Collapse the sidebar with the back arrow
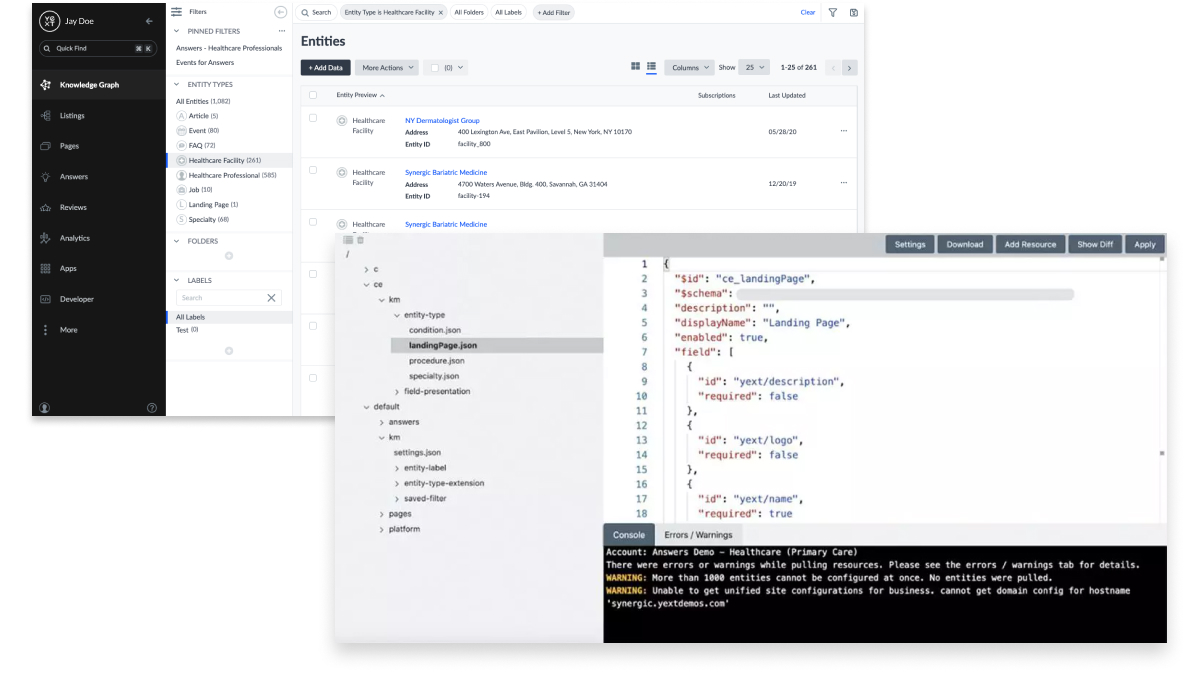Screen dimensions: 1200x678 coord(149,21)
